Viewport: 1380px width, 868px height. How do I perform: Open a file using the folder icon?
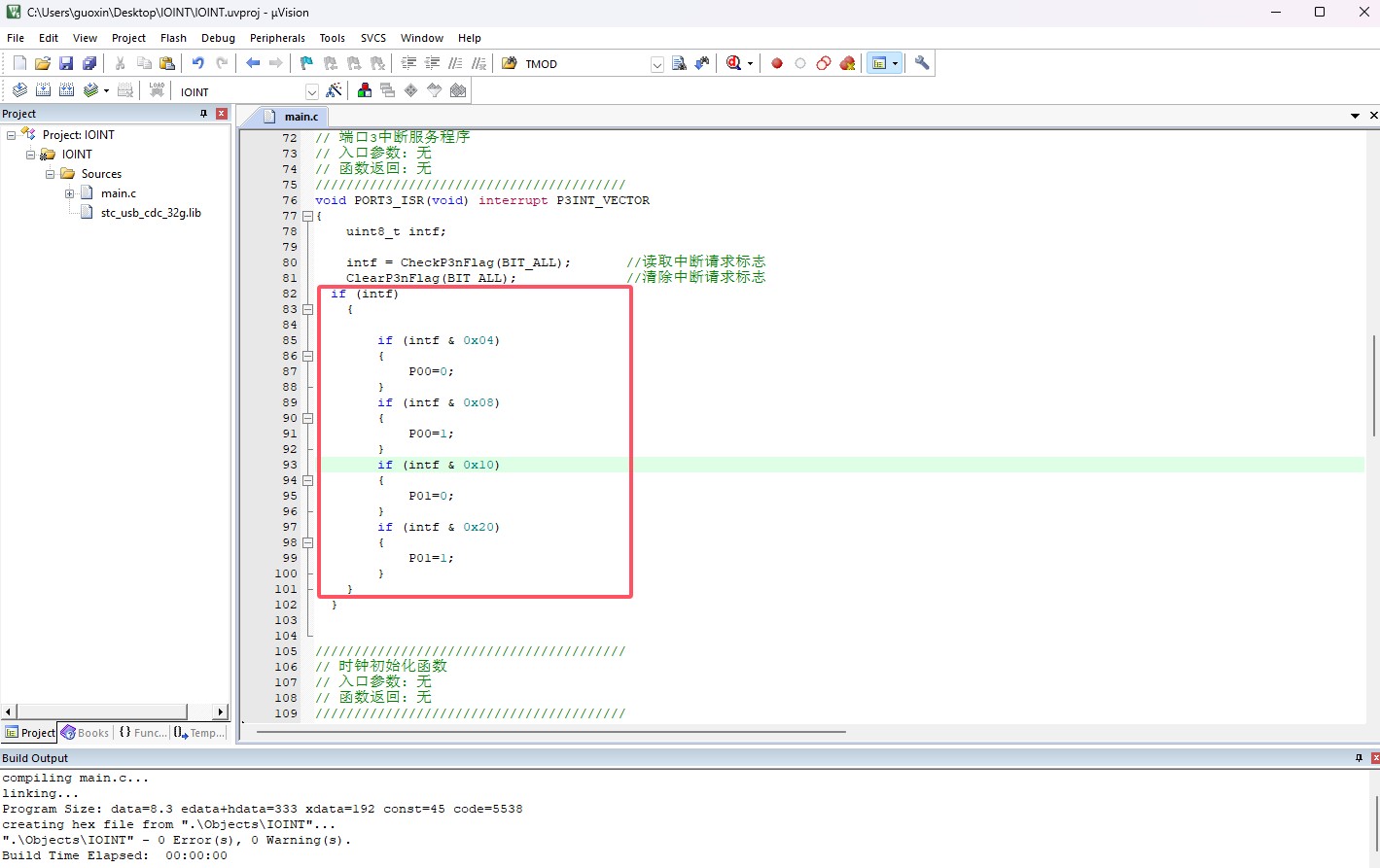pos(43,63)
